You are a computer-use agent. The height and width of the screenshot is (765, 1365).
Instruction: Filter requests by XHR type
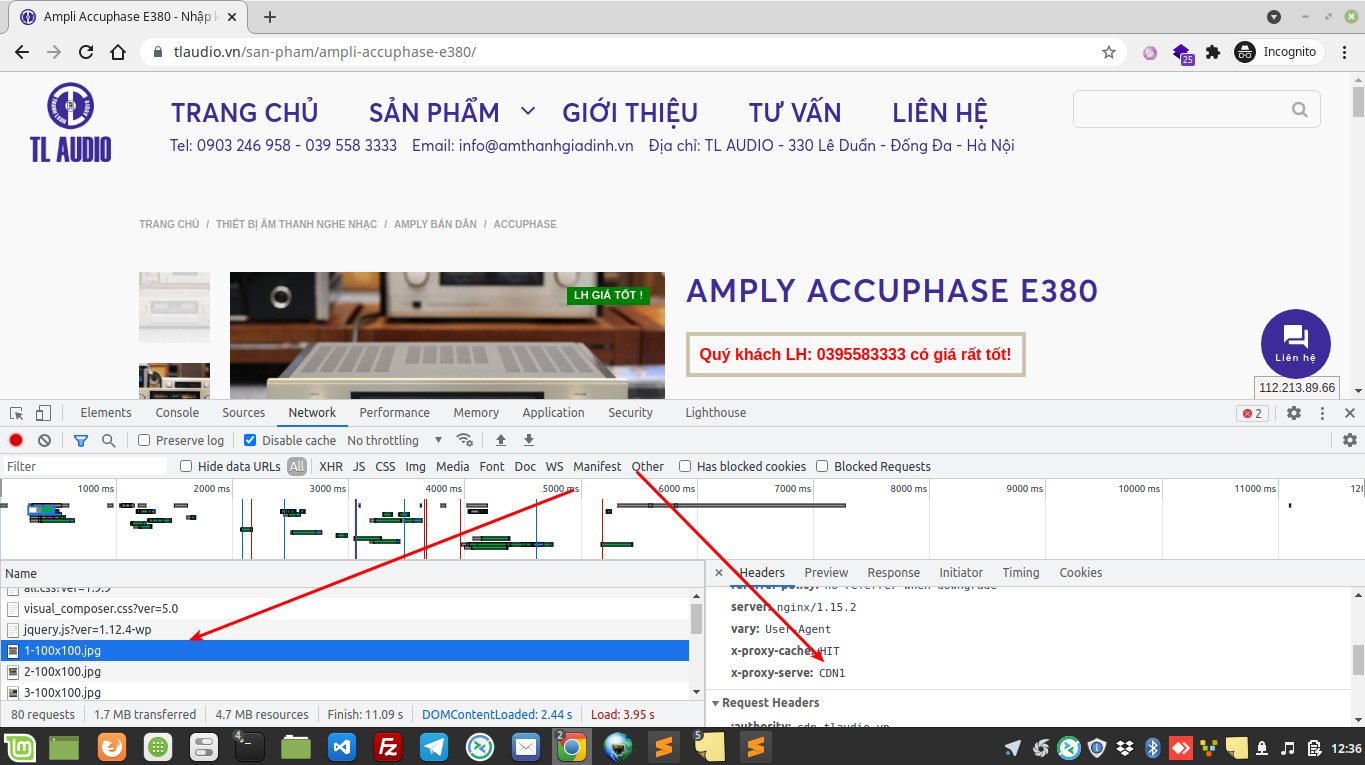click(x=331, y=466)
